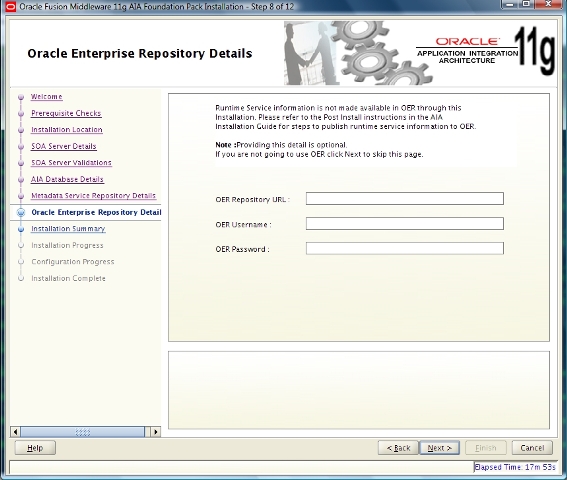The height and width of the screenshot is (480, 567).
Task: Focus the OER Repository URL field
Action: 405,199
